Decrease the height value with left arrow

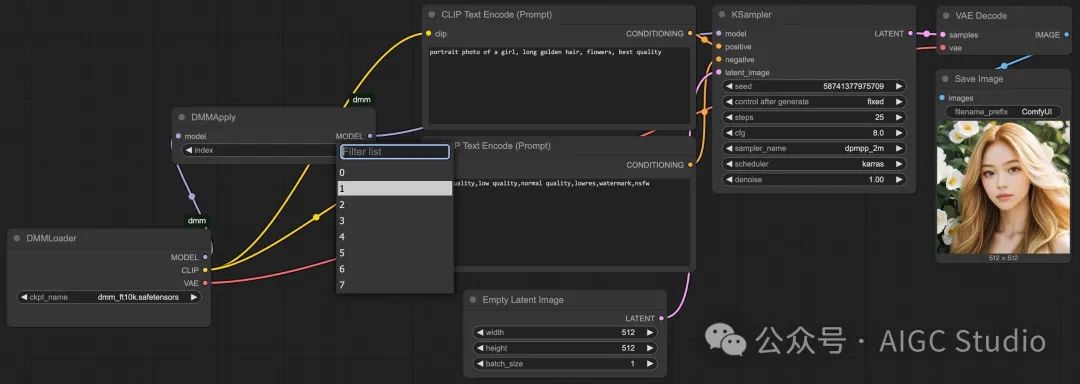[480, 348]
